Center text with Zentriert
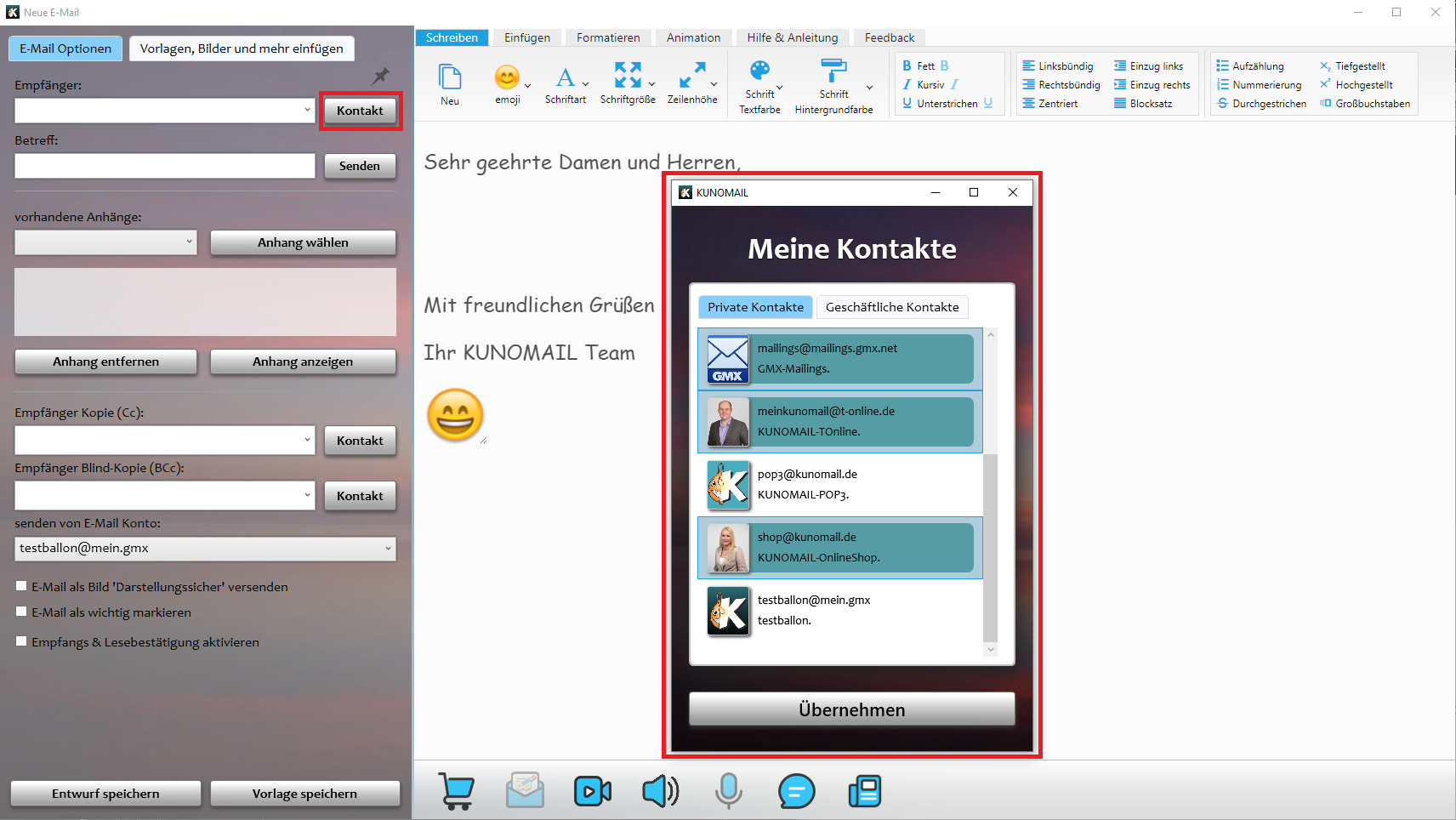 (x=1050, y=103)
